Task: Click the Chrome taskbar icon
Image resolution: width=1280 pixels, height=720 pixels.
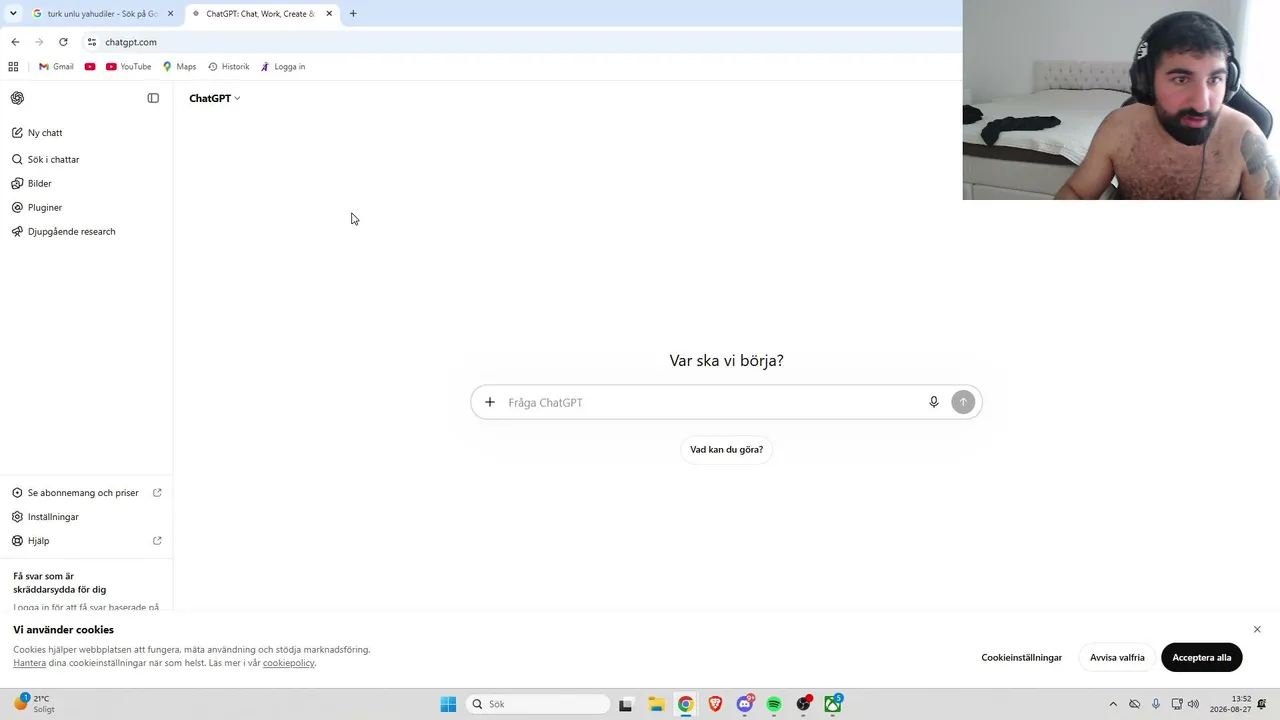Action: 685,704
